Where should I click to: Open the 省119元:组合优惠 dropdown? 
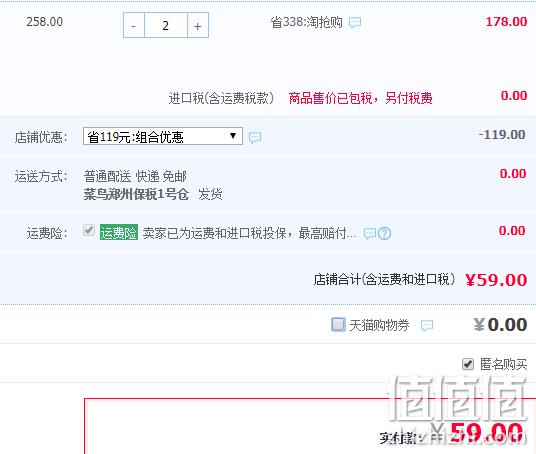pos(163,136)
